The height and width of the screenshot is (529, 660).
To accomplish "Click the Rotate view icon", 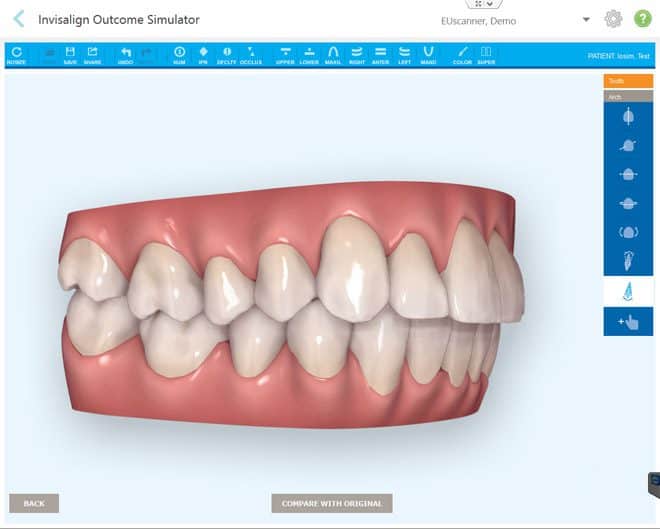I will (16, 55).
